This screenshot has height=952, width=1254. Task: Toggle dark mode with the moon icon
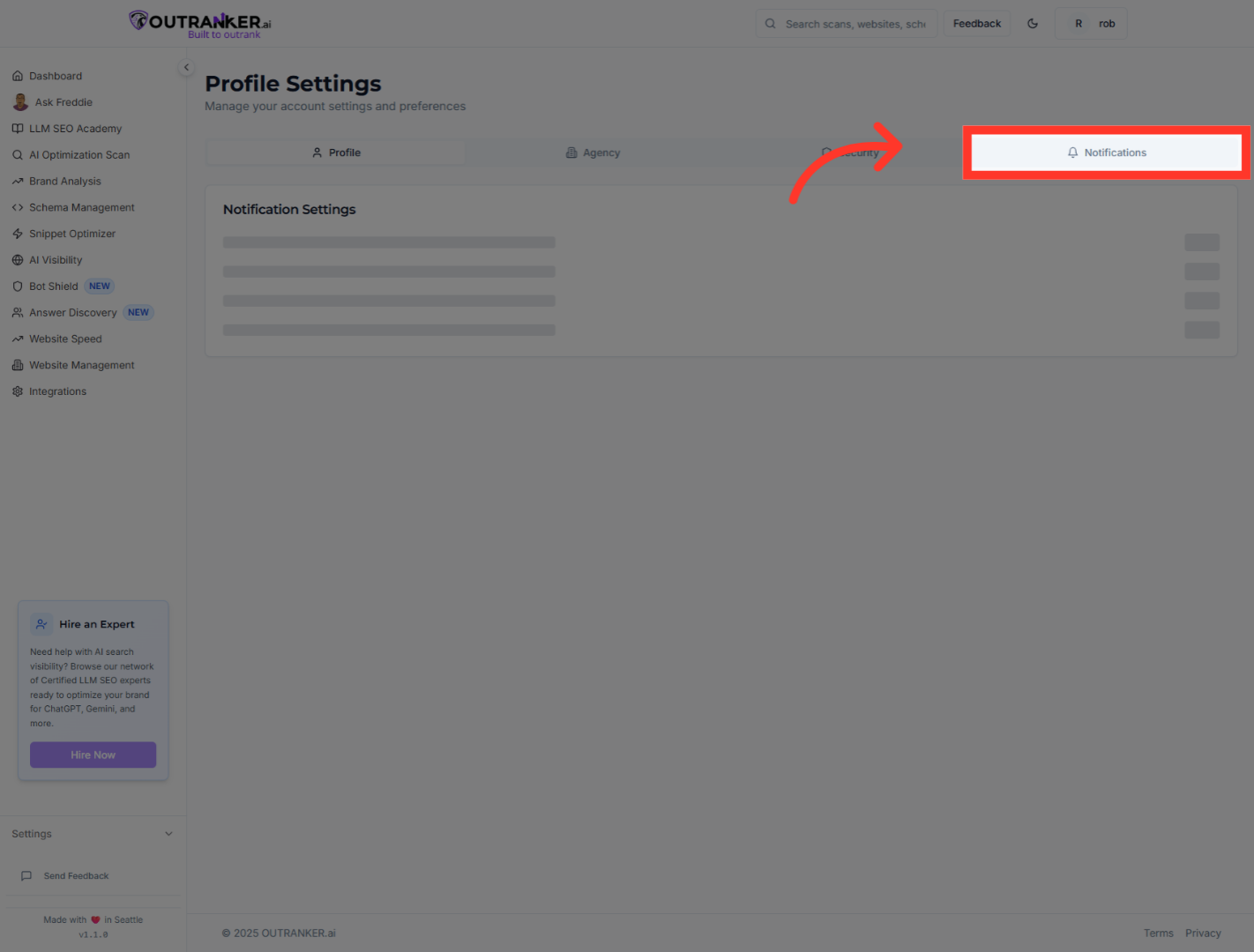(1033, 23)
